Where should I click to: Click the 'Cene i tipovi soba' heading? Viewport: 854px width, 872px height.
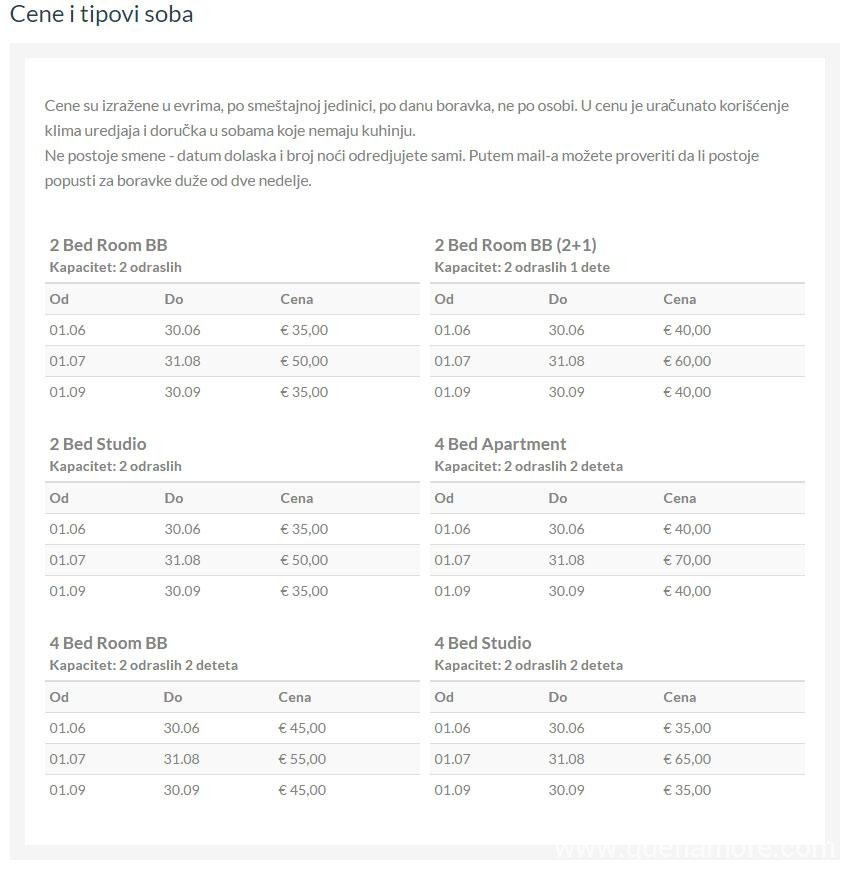pyautogui.click(x=101, y=15)
